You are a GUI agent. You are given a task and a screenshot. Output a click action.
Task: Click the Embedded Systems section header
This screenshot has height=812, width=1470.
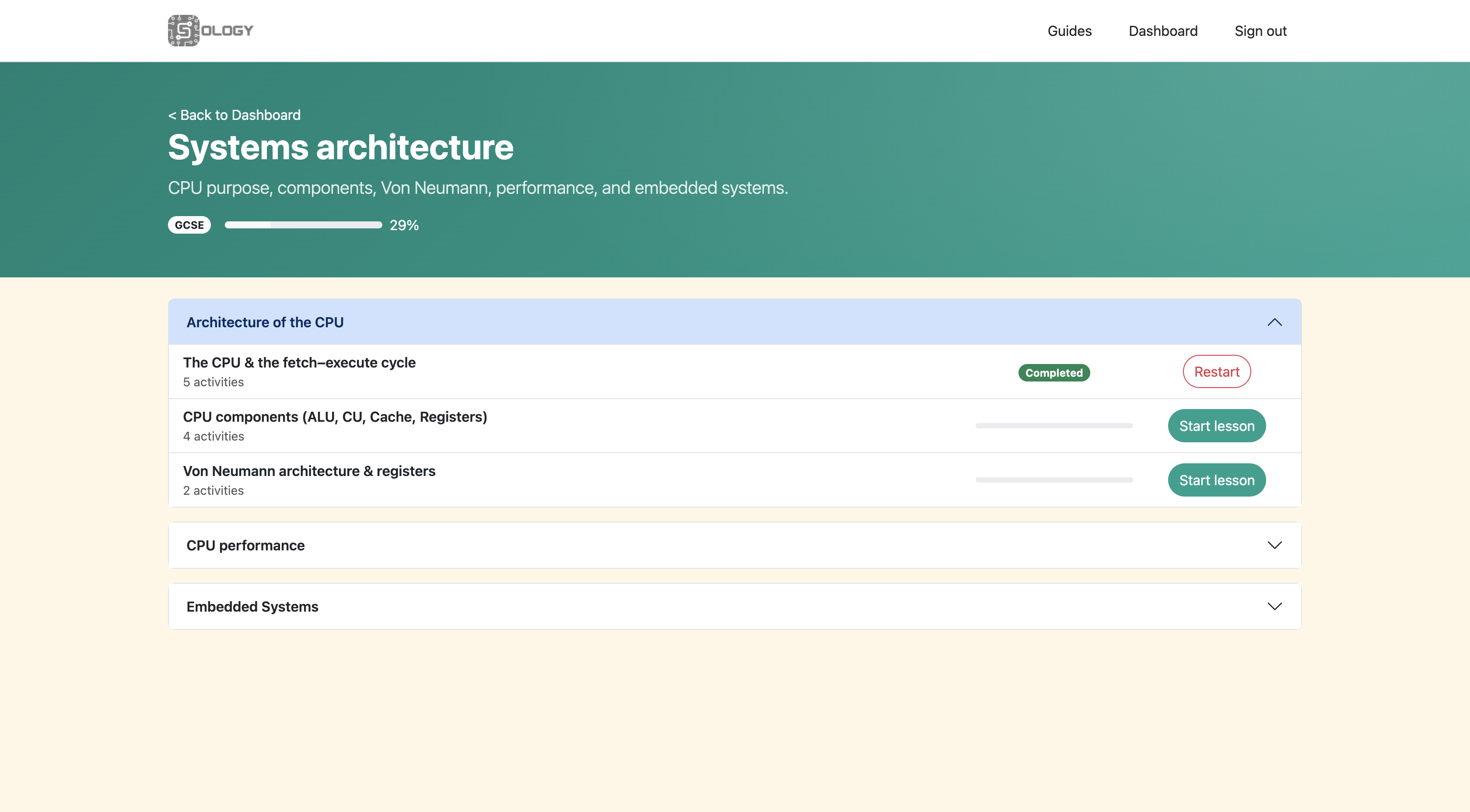pyautogui.click(x=252, y=606)
